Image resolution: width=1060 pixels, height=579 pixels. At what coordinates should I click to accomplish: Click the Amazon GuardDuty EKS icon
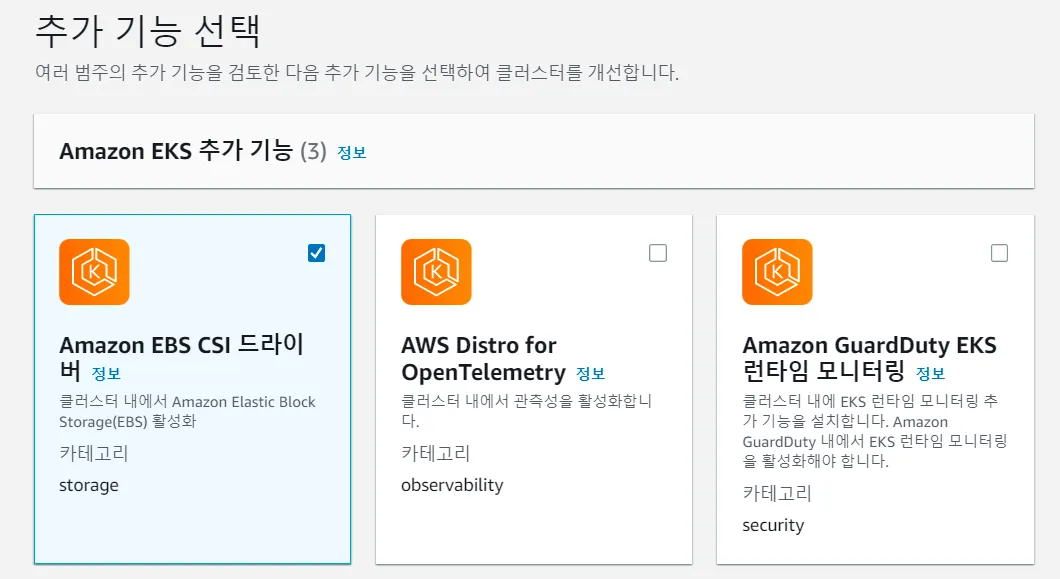pyautogui.click(x=777, y=272)
